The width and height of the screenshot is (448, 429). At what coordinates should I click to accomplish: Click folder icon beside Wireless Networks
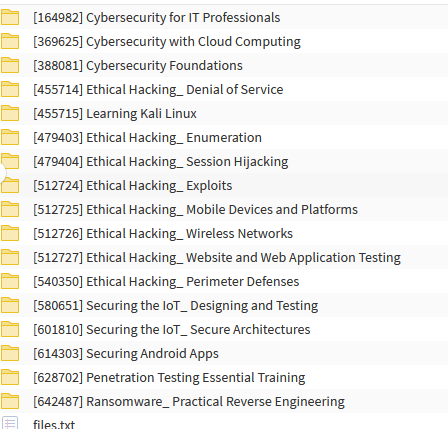(10, 233)
